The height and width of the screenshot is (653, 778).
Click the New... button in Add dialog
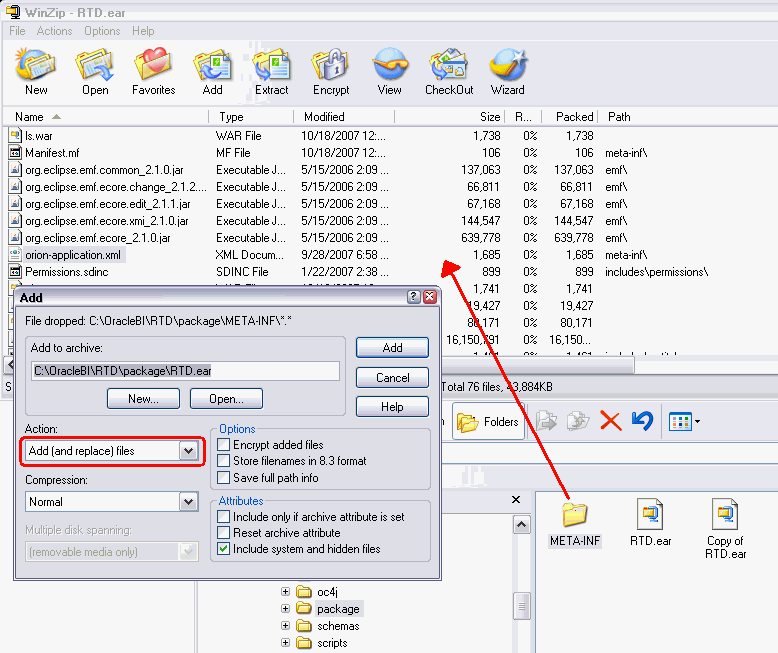[143, 398]
